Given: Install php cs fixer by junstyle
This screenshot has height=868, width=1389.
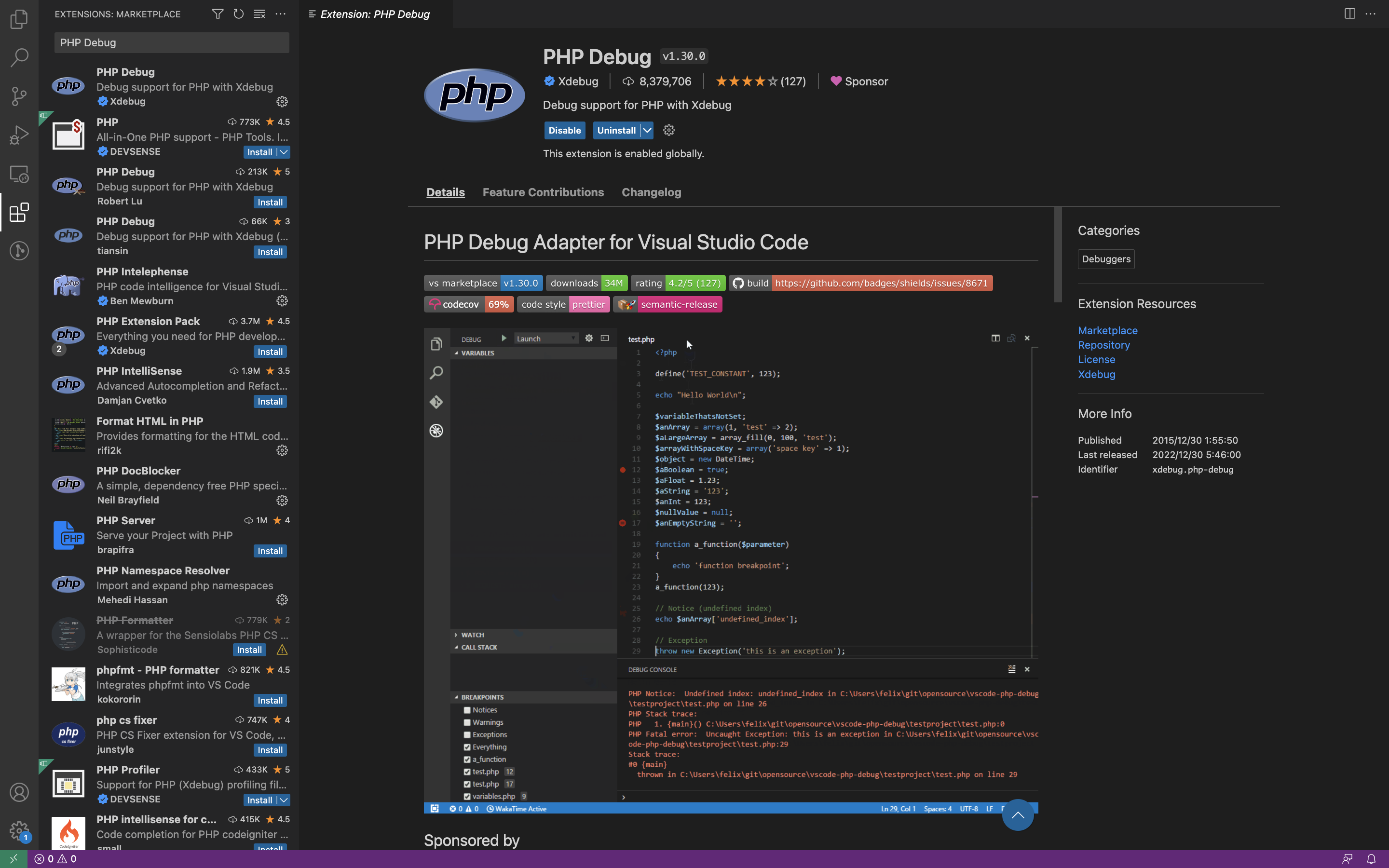Looking at the screenshot, I should (270, 750).
